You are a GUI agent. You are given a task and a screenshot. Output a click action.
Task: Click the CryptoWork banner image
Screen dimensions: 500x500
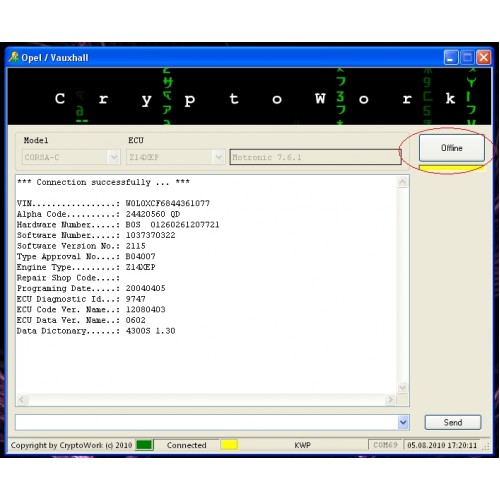(249, 97)
